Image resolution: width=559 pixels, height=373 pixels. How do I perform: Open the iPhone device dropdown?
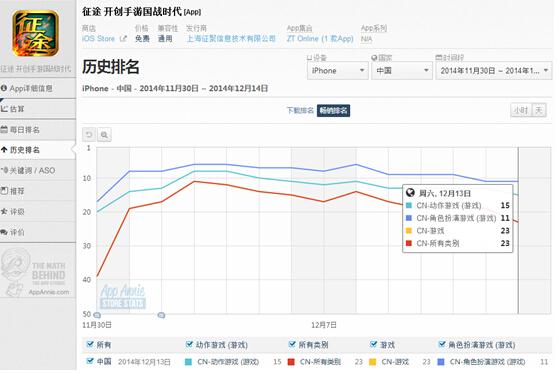338,71
